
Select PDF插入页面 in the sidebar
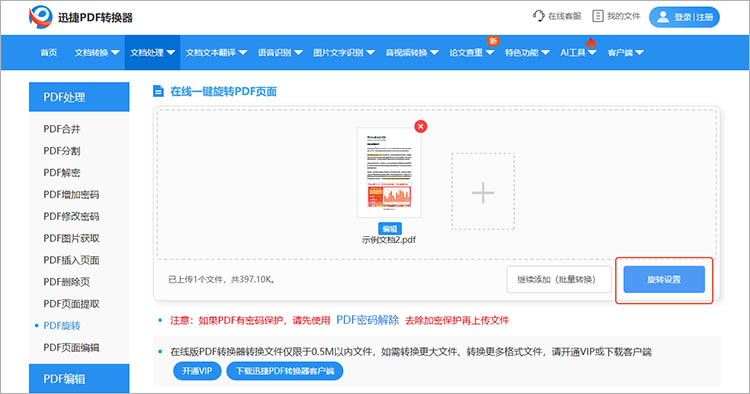pos(71,260)
